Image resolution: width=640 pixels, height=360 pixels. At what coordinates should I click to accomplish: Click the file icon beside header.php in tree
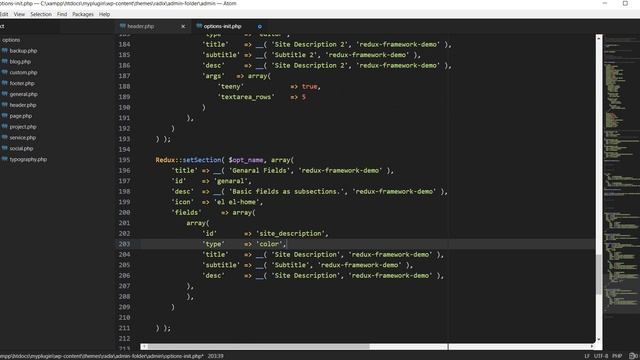[x=4, y=105]
